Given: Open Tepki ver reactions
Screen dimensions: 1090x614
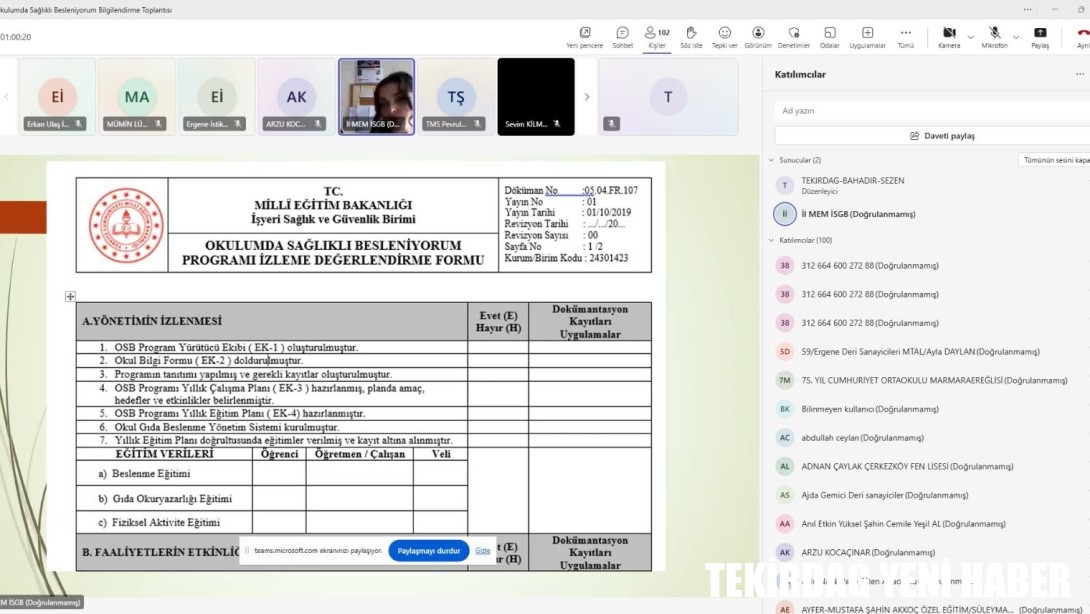Looking at the screenshot, I should coord(724,38).
